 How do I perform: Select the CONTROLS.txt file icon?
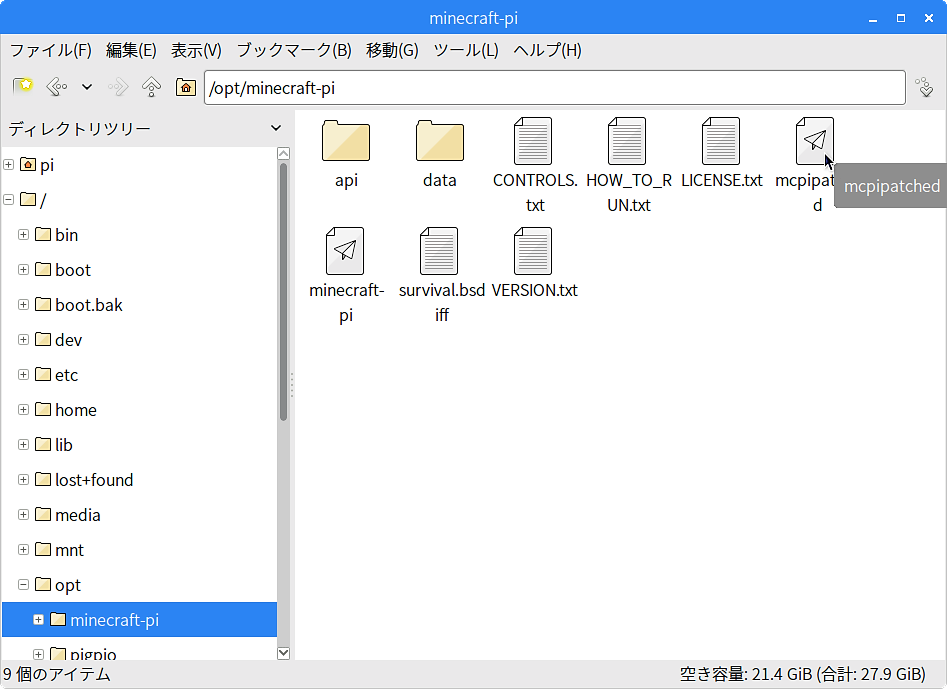pyautogui.click(x=533, y=141)
